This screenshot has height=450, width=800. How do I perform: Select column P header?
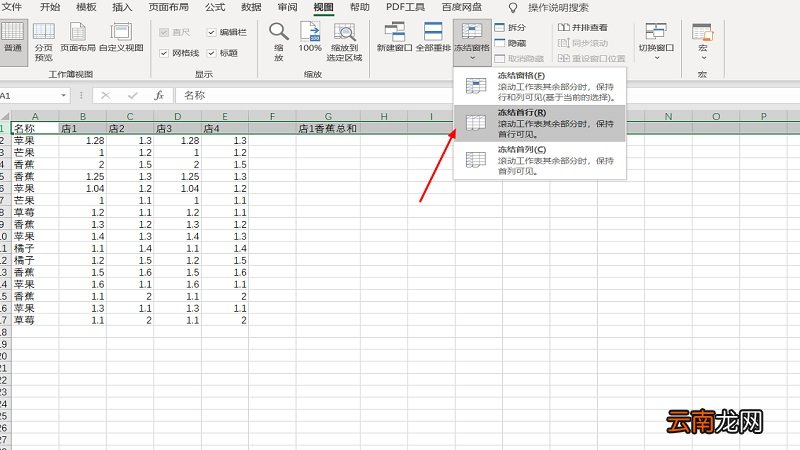click(763, 116)
